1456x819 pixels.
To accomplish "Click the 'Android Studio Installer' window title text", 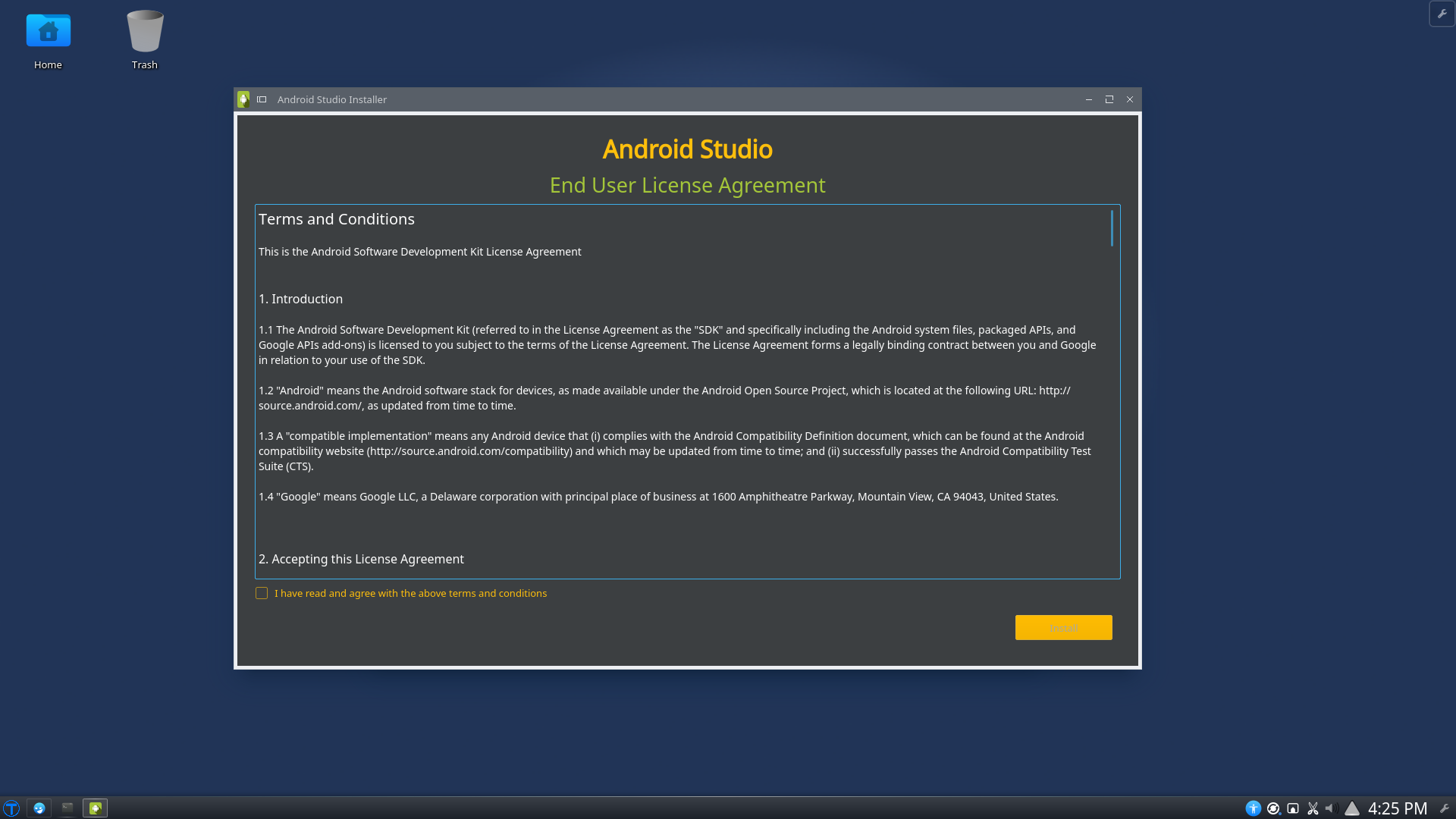I will [x=332, y=99].
